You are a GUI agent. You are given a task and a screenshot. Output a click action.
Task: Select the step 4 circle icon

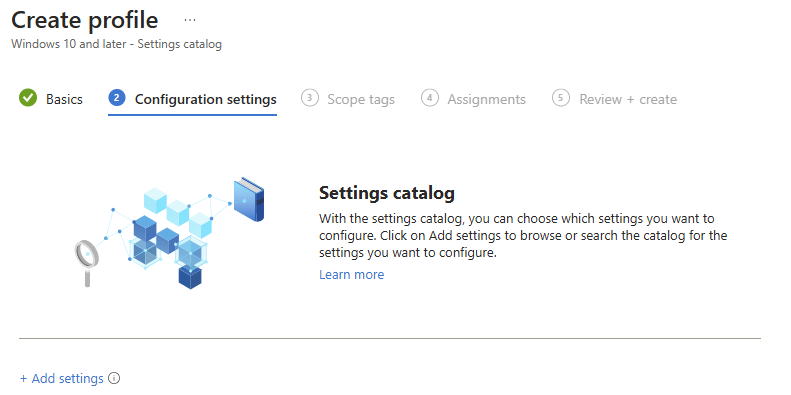coord(429,98)
